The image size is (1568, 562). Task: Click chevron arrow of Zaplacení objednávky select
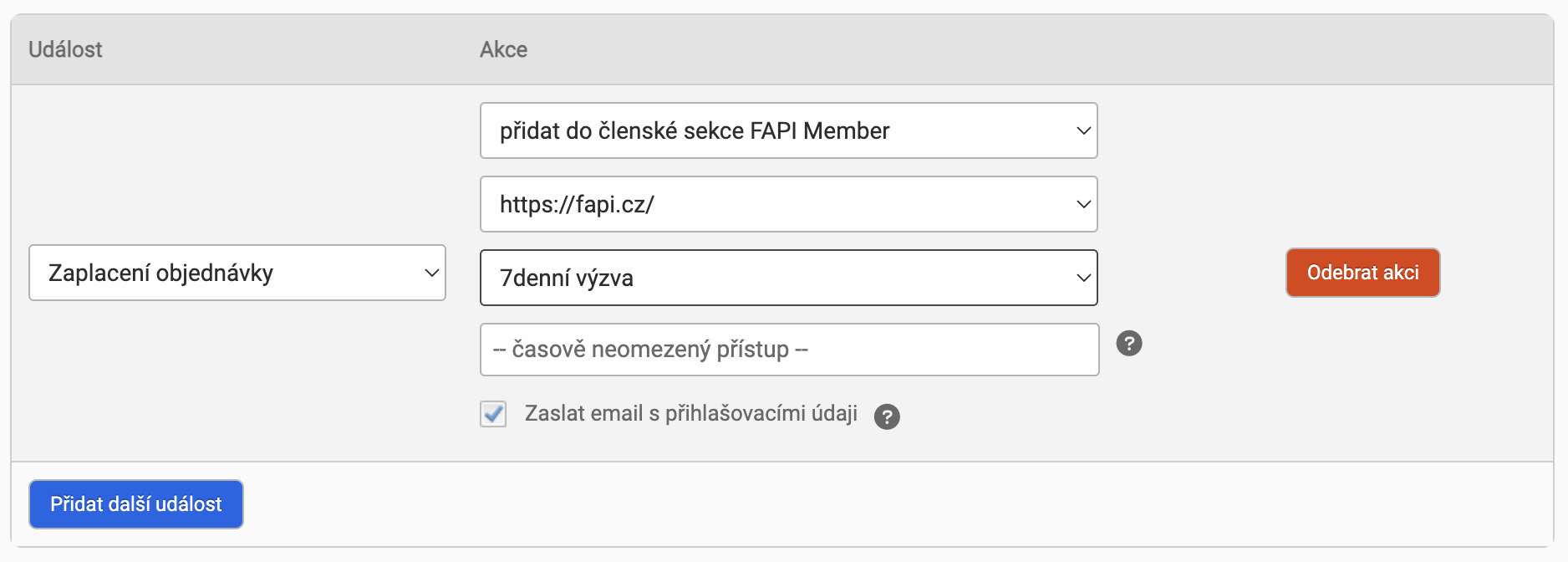[x=431, y=273]
